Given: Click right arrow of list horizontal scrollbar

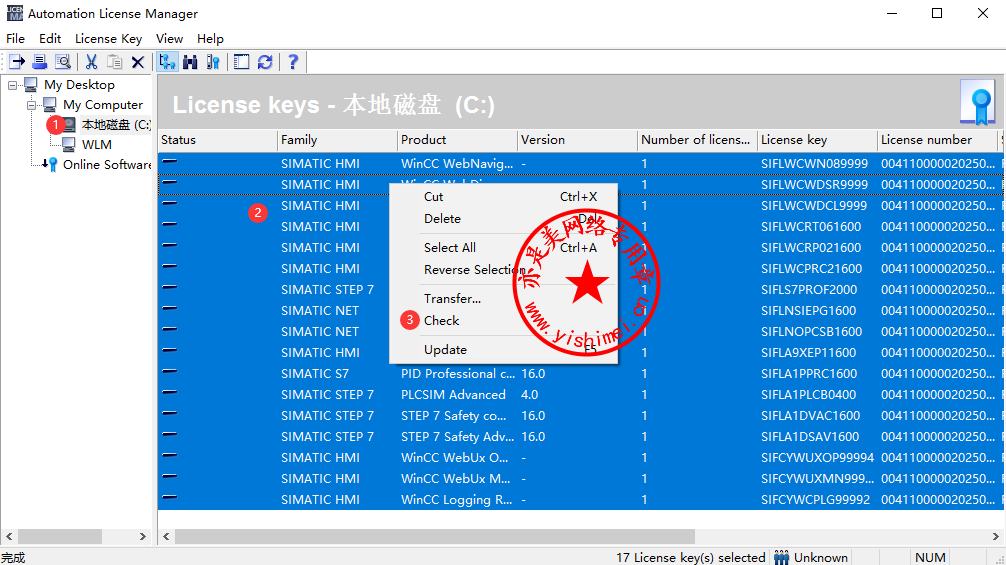Looking at the screenshot, I should coord(996,536).
